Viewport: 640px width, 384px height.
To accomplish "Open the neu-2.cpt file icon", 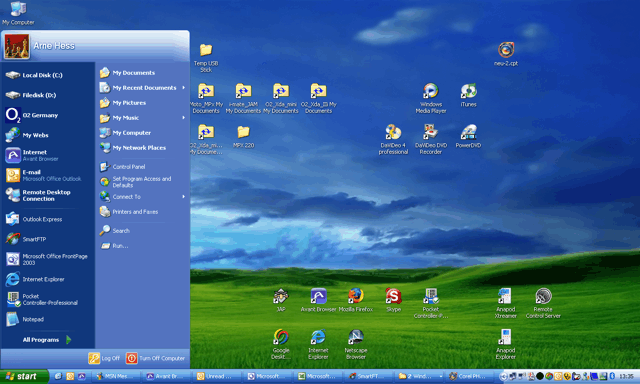I will [506, 54].
